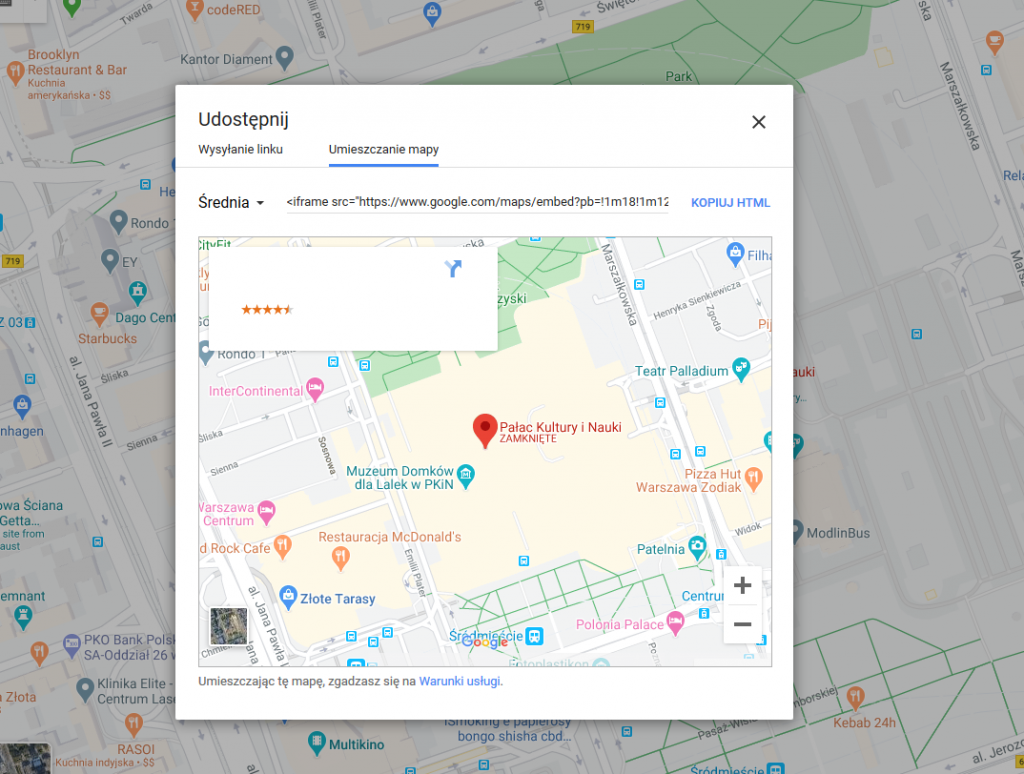The image size is (1024, 774).
Task: Click KOPIUJ HTML button
Action: [x=730, y=202]
